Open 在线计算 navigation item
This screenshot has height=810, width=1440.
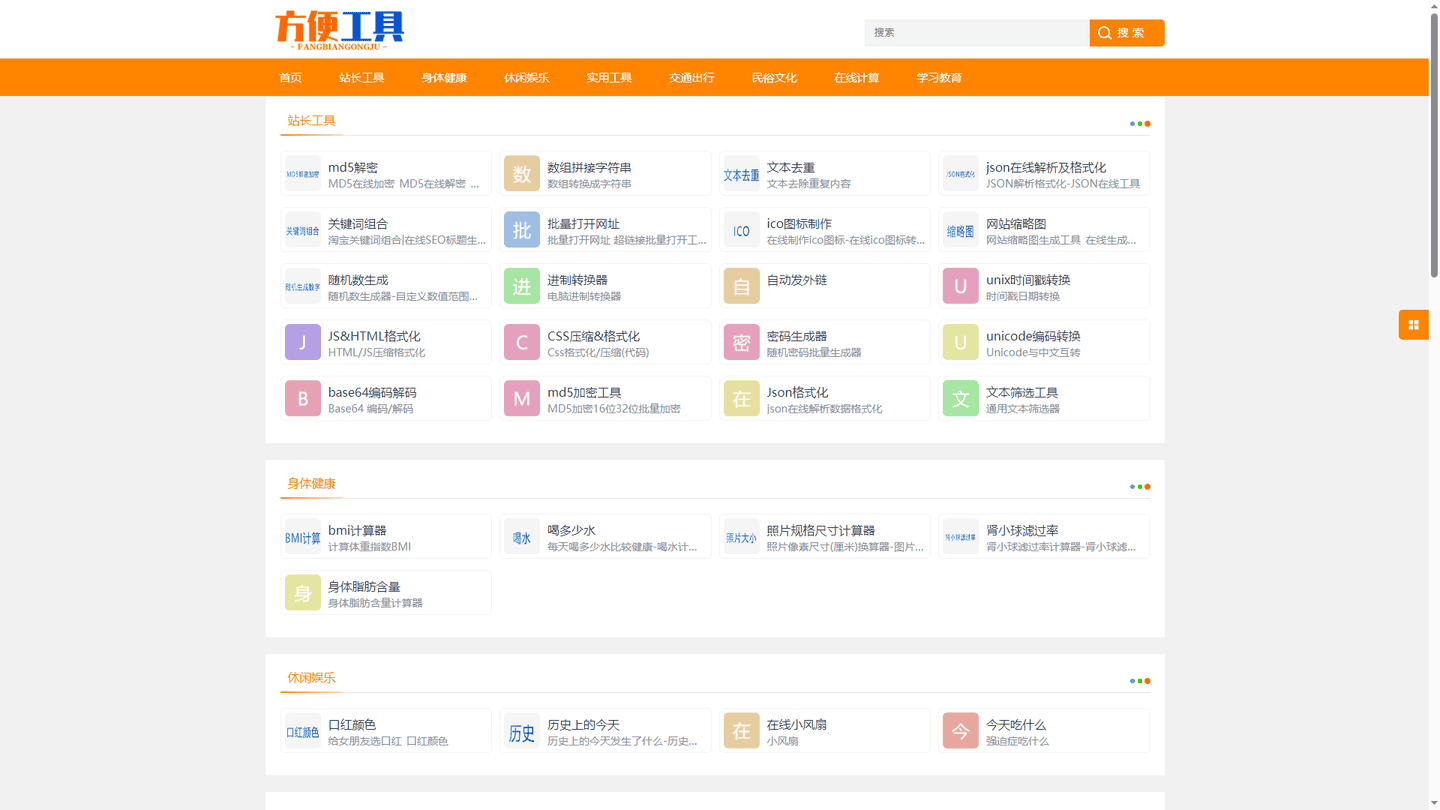click(x=856, y=77)
